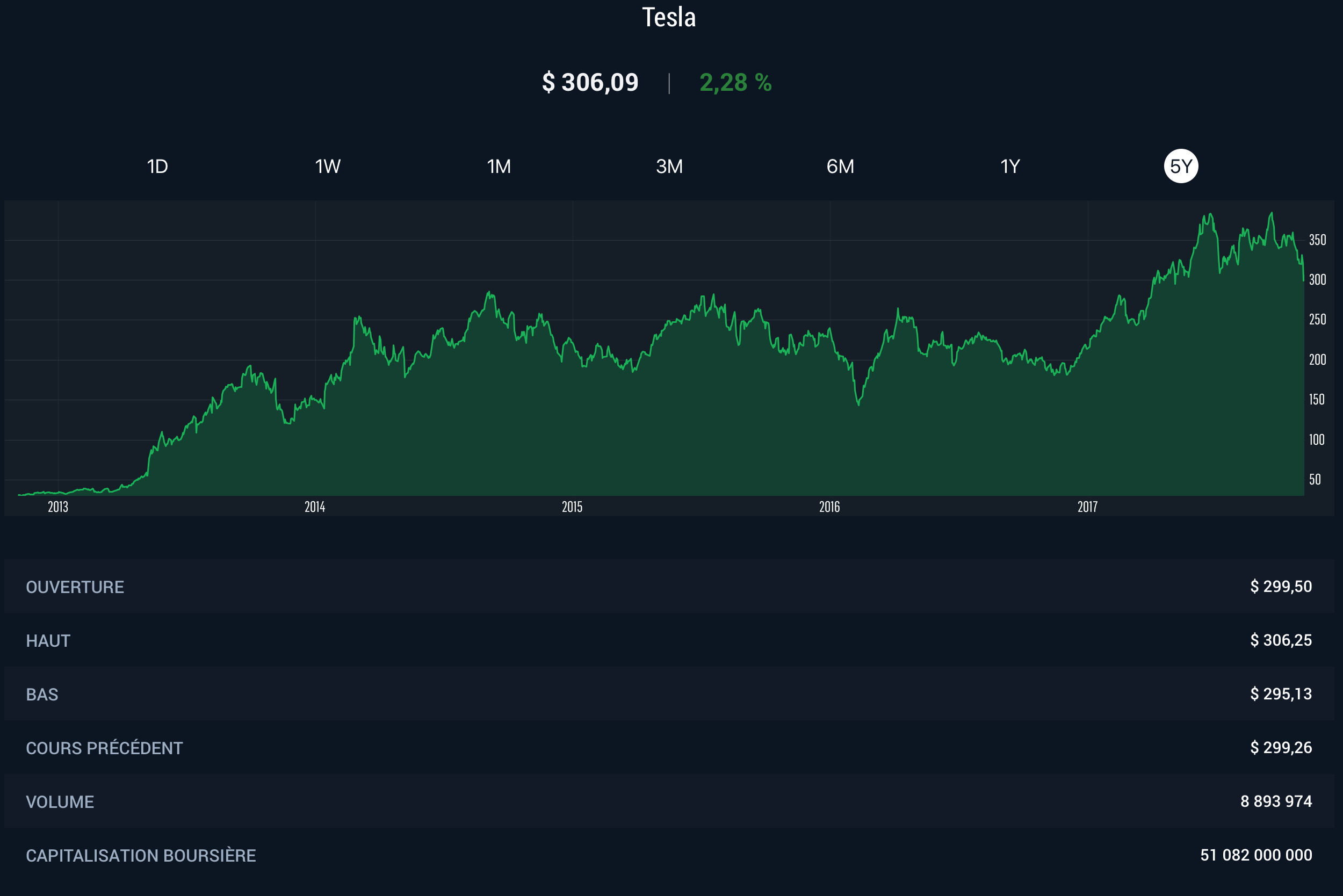Click the Tesla title heading
The image size is (1343, 896).
(x=669, y=17)
